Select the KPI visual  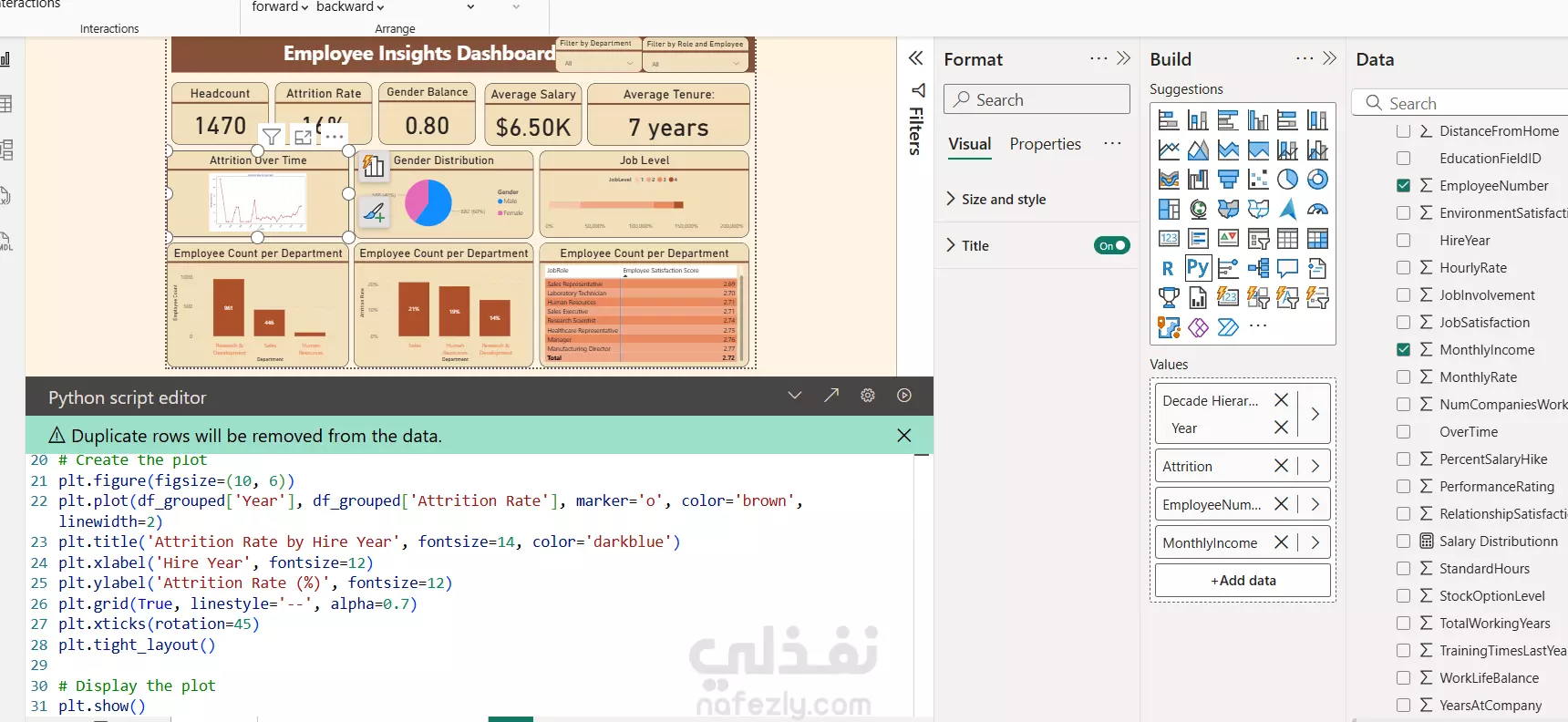point(1229,239)
